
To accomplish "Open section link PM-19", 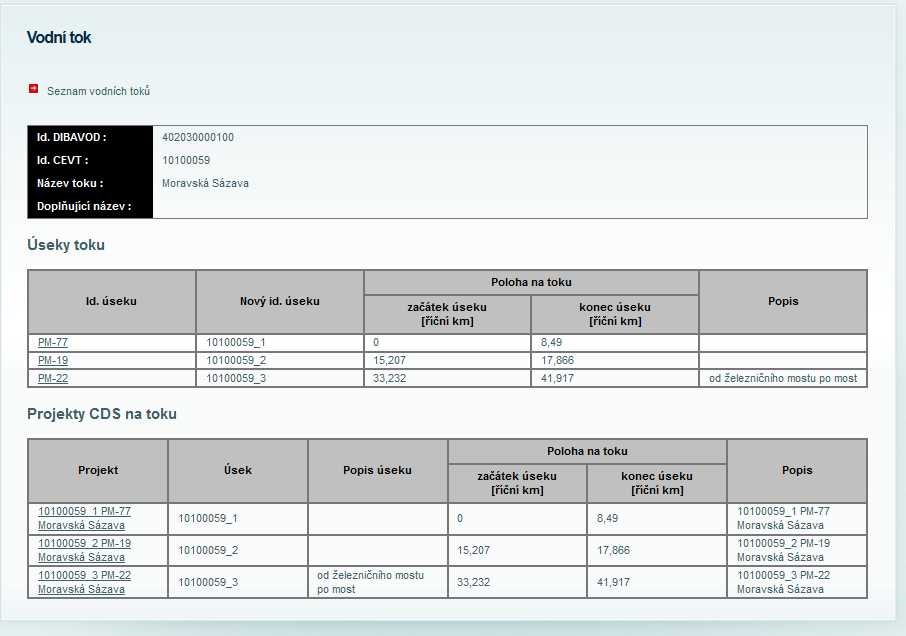I will tap(53, 360).
